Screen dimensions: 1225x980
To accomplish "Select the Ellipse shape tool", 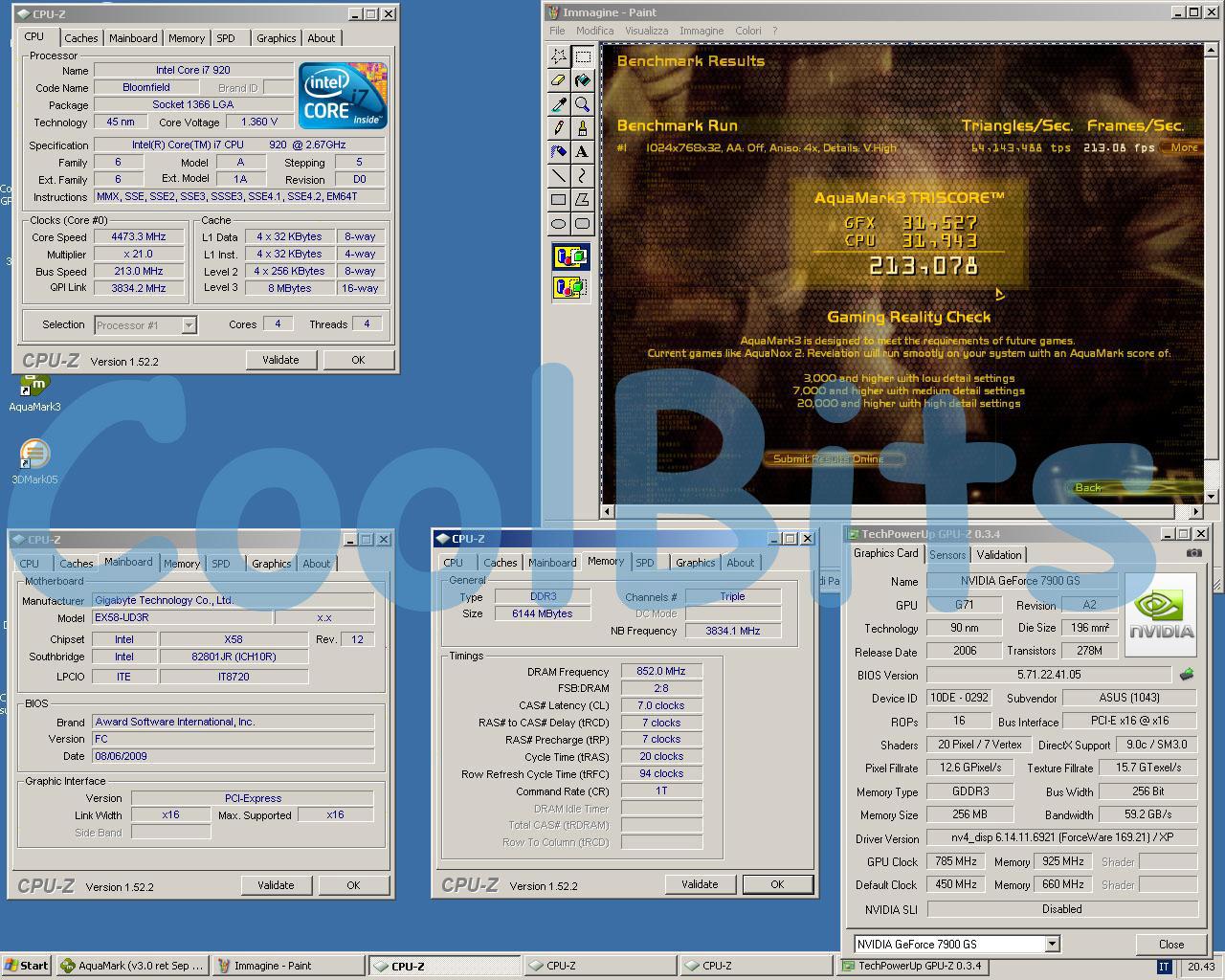I will (x=559, y=224).
